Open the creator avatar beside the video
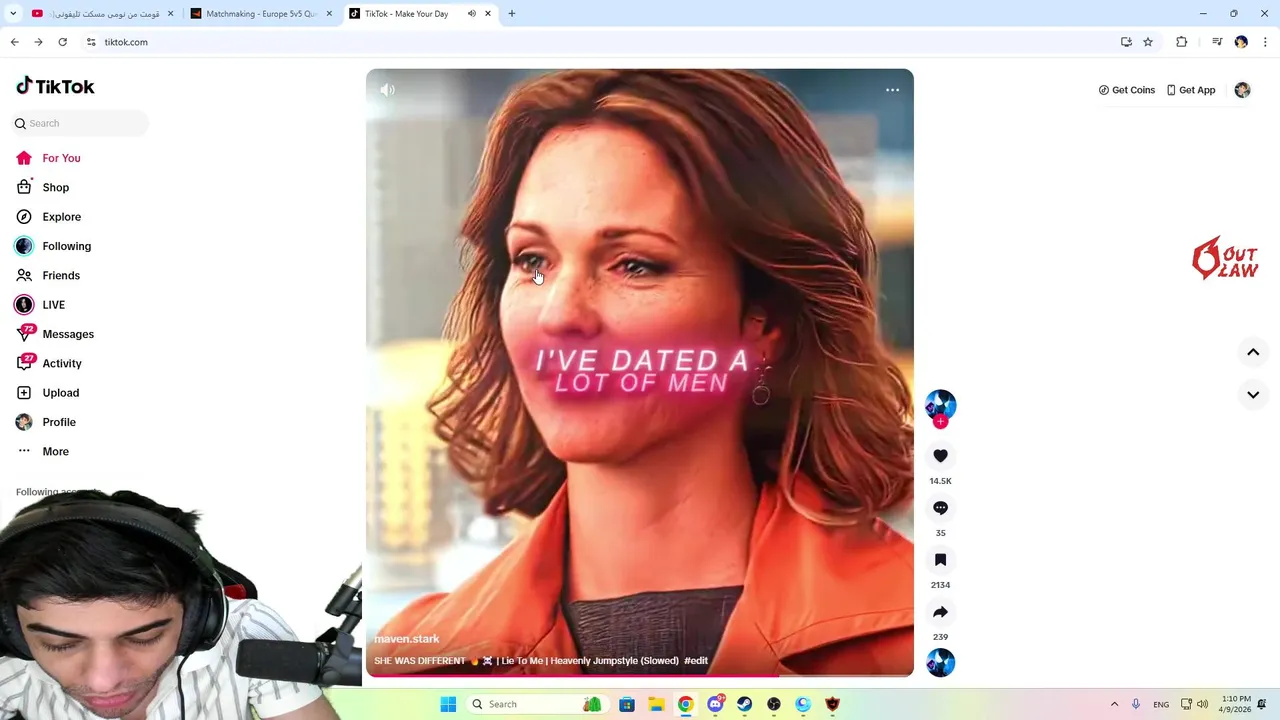The image size is (1280, 720). [x=940, y=404]
